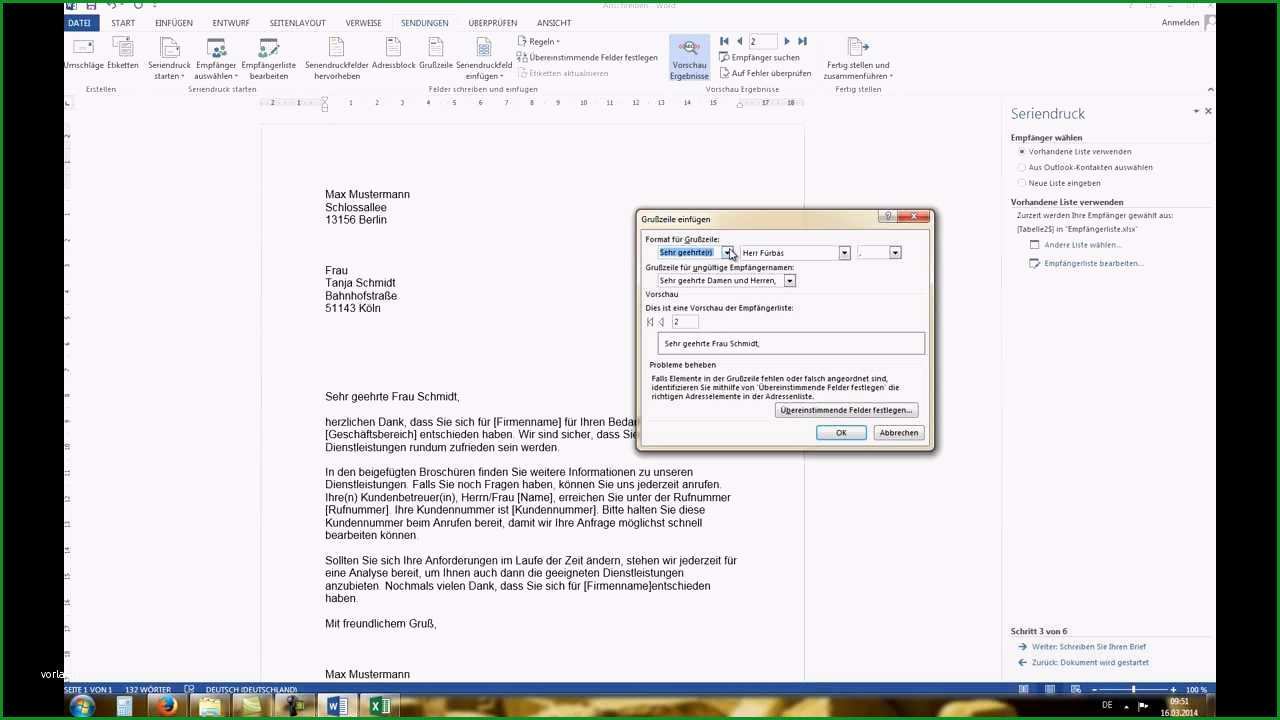Switch to the START tab

[123, 23]
